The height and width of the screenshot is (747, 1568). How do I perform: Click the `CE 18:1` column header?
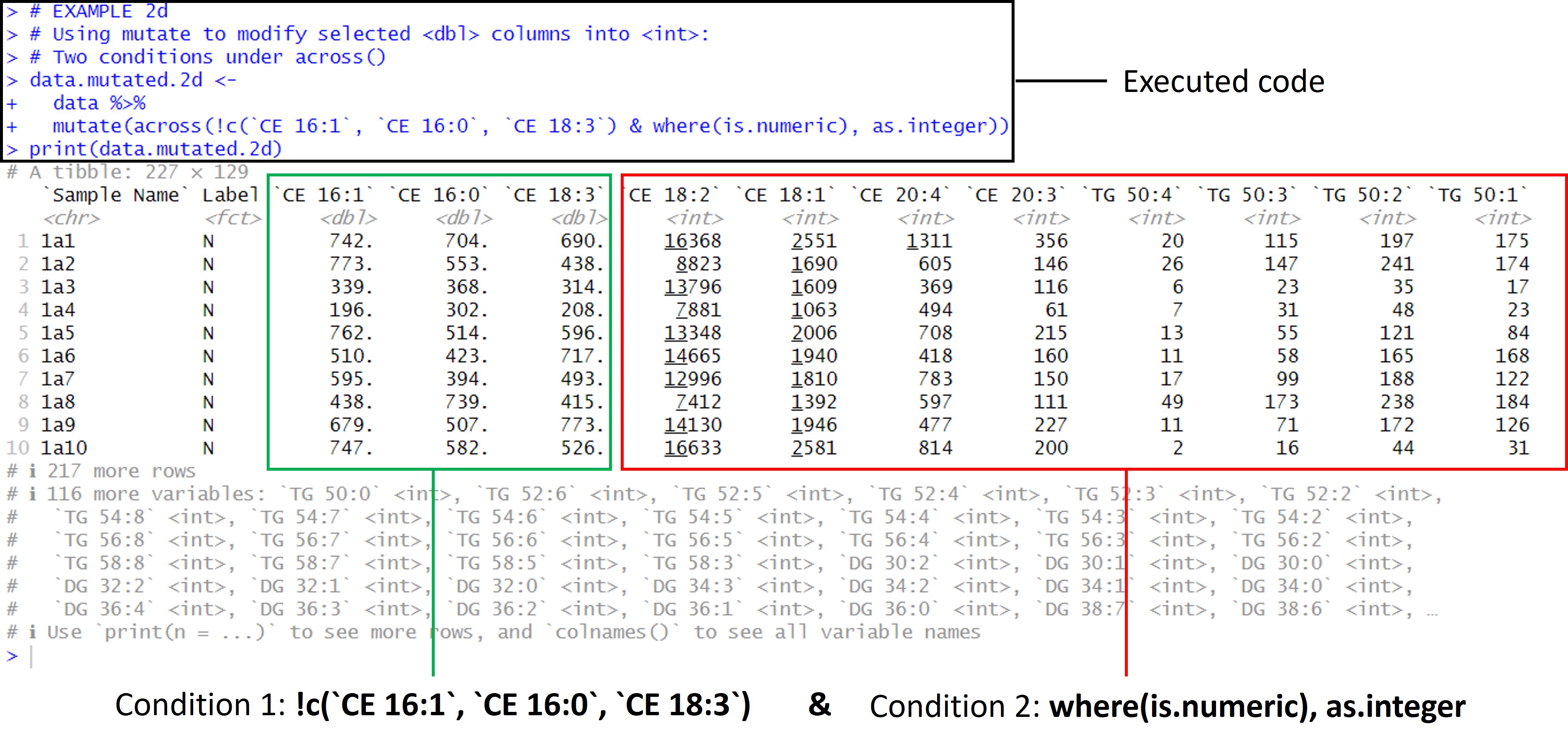coord(785,195)
